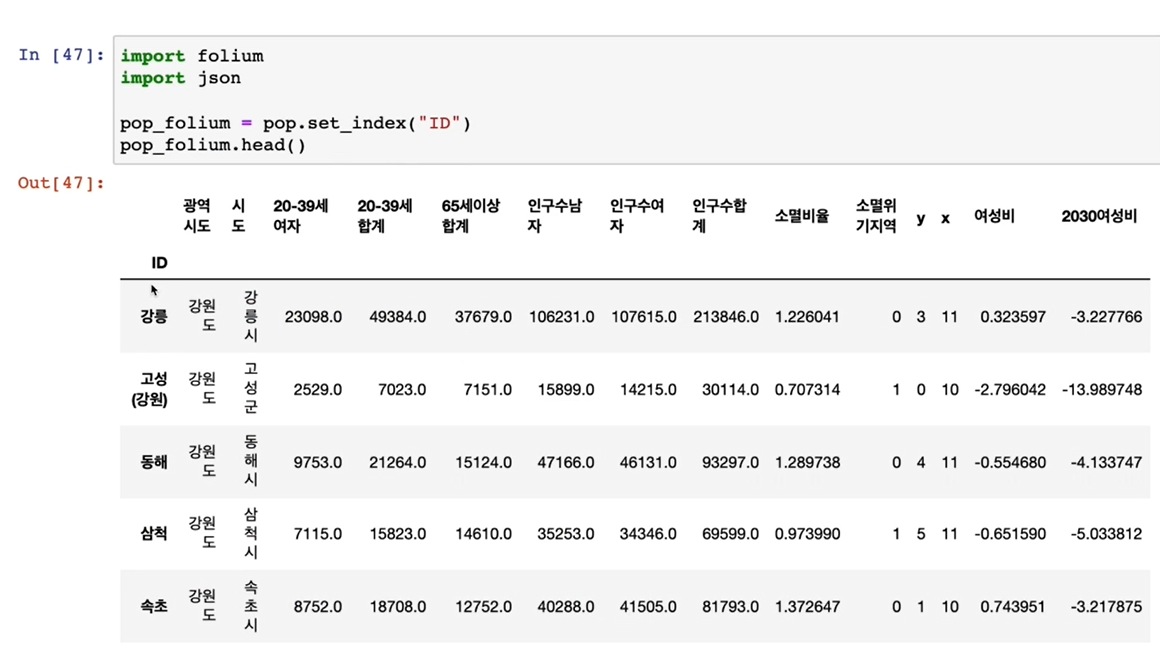This screenshot has height=663, width=1160.
Task: Click the value 81793.0
Action: point(730,607)
